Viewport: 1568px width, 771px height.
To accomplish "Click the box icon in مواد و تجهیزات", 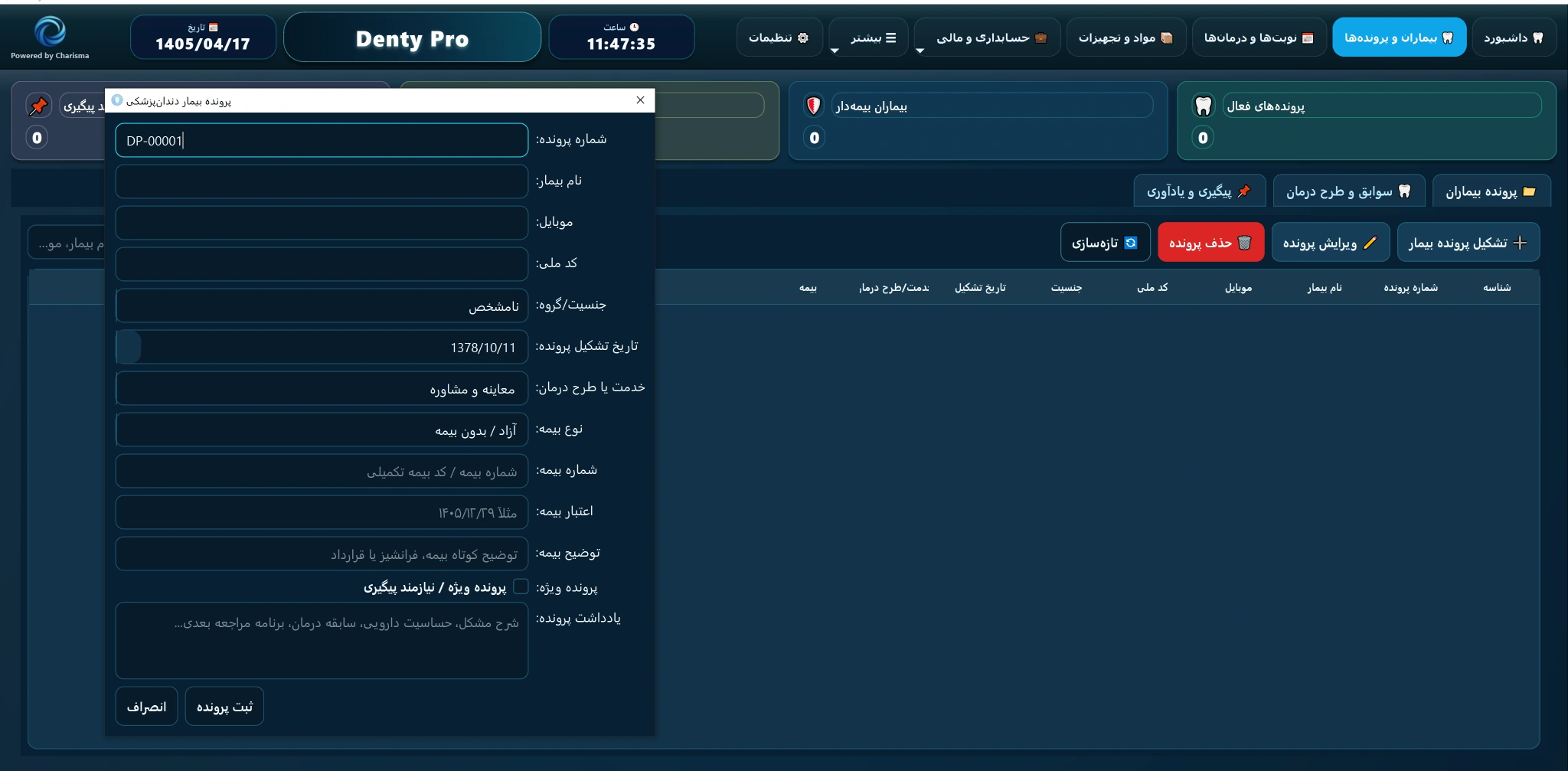I will pos(1167,38).
